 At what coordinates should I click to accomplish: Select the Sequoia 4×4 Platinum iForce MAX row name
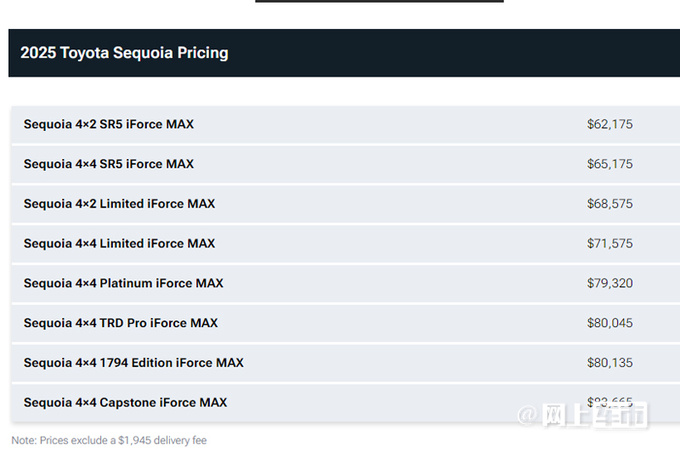pyautogui.click(x=123, y=284)
